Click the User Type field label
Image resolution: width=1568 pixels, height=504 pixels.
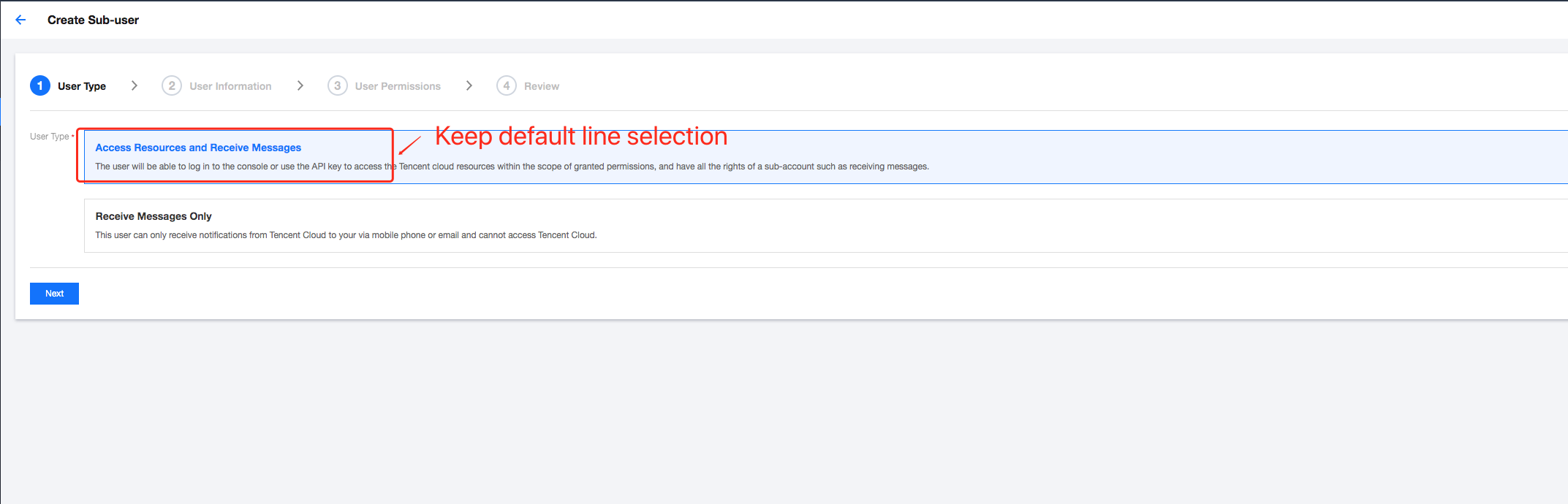pyautogui.click(x=50, y=137)
